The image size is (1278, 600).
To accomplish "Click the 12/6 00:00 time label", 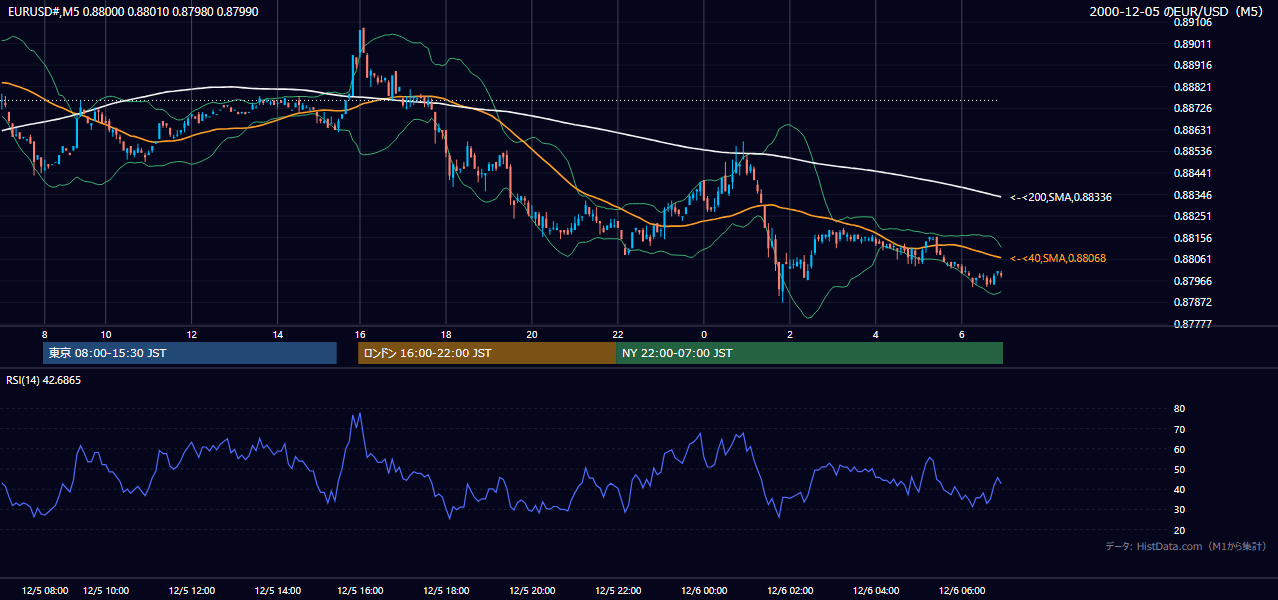I will [704, 591].
